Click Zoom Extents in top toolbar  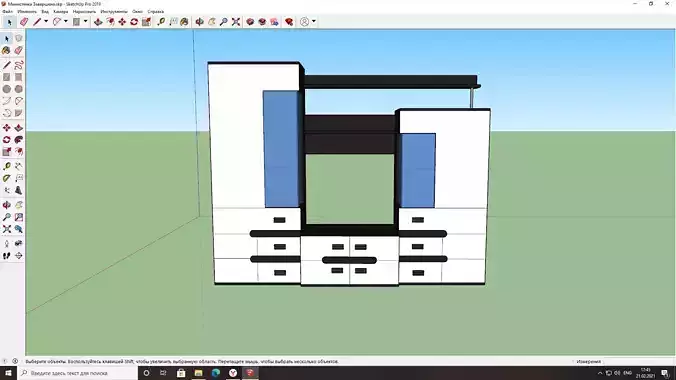coord(235,22)
